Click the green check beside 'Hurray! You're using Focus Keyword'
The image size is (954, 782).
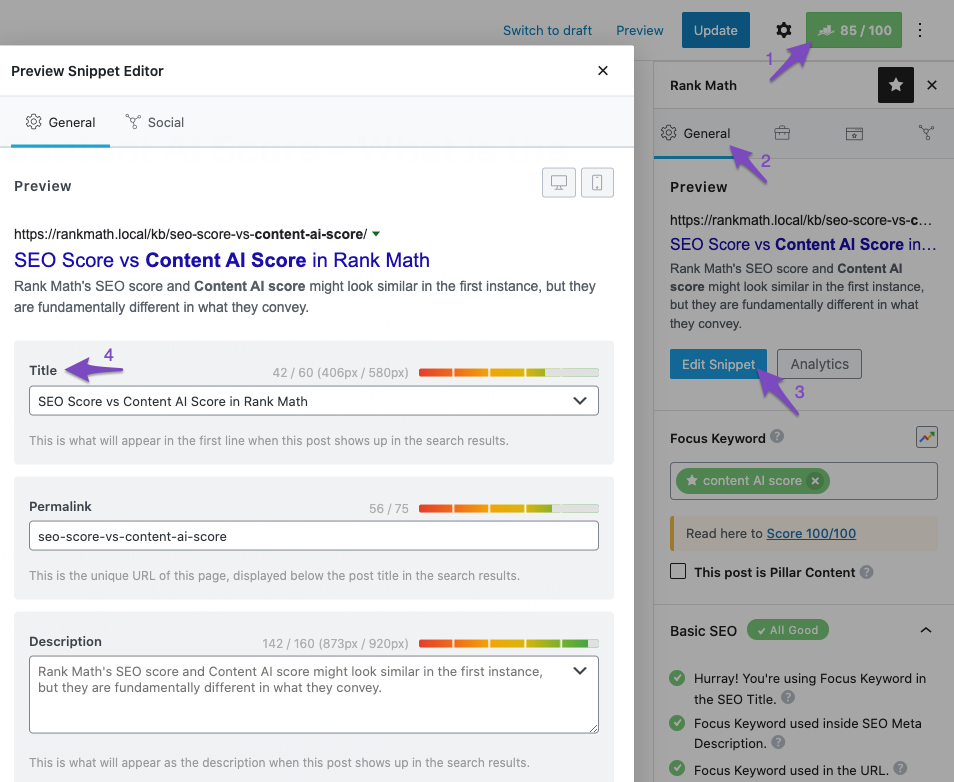pyautogui.click(x=677, y=677)
